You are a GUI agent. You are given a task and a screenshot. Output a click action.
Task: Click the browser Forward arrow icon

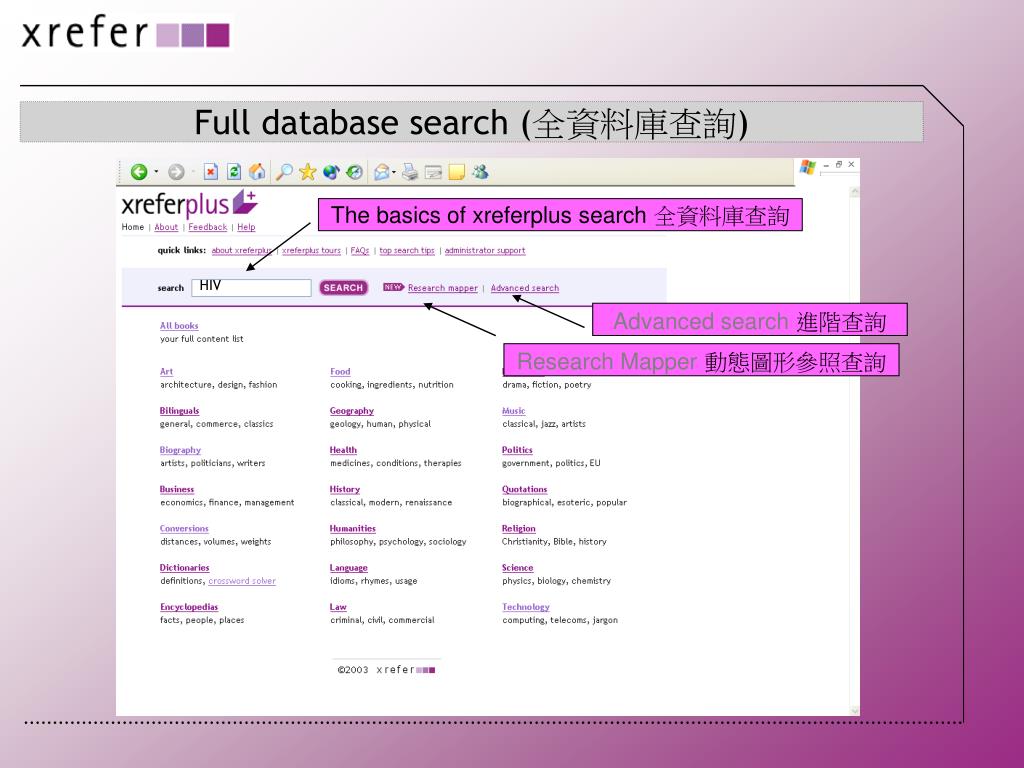click(176, 172)
